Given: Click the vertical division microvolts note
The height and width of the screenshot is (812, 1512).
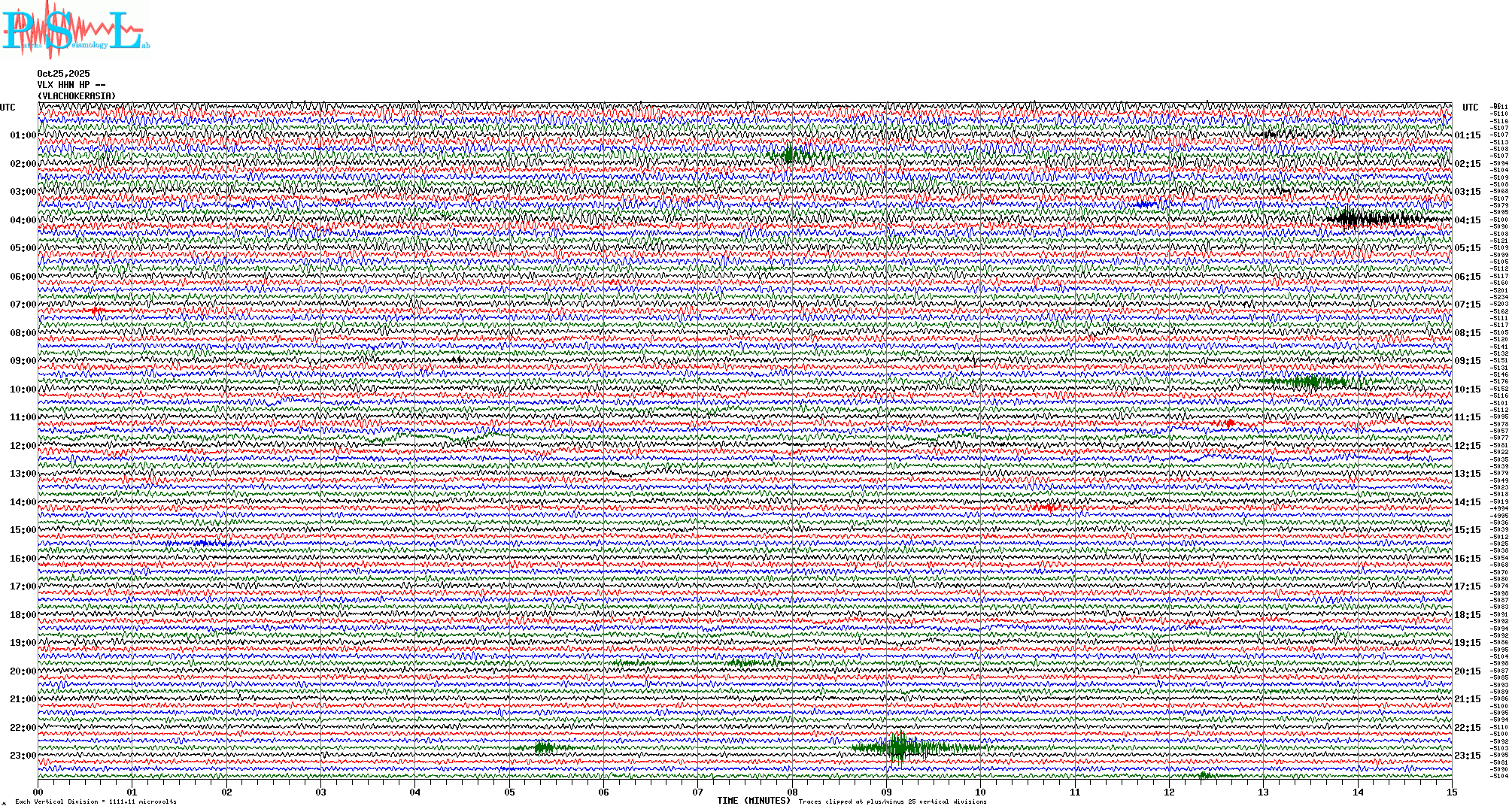Looking at the screenshot, I should (x=96, y=801).
